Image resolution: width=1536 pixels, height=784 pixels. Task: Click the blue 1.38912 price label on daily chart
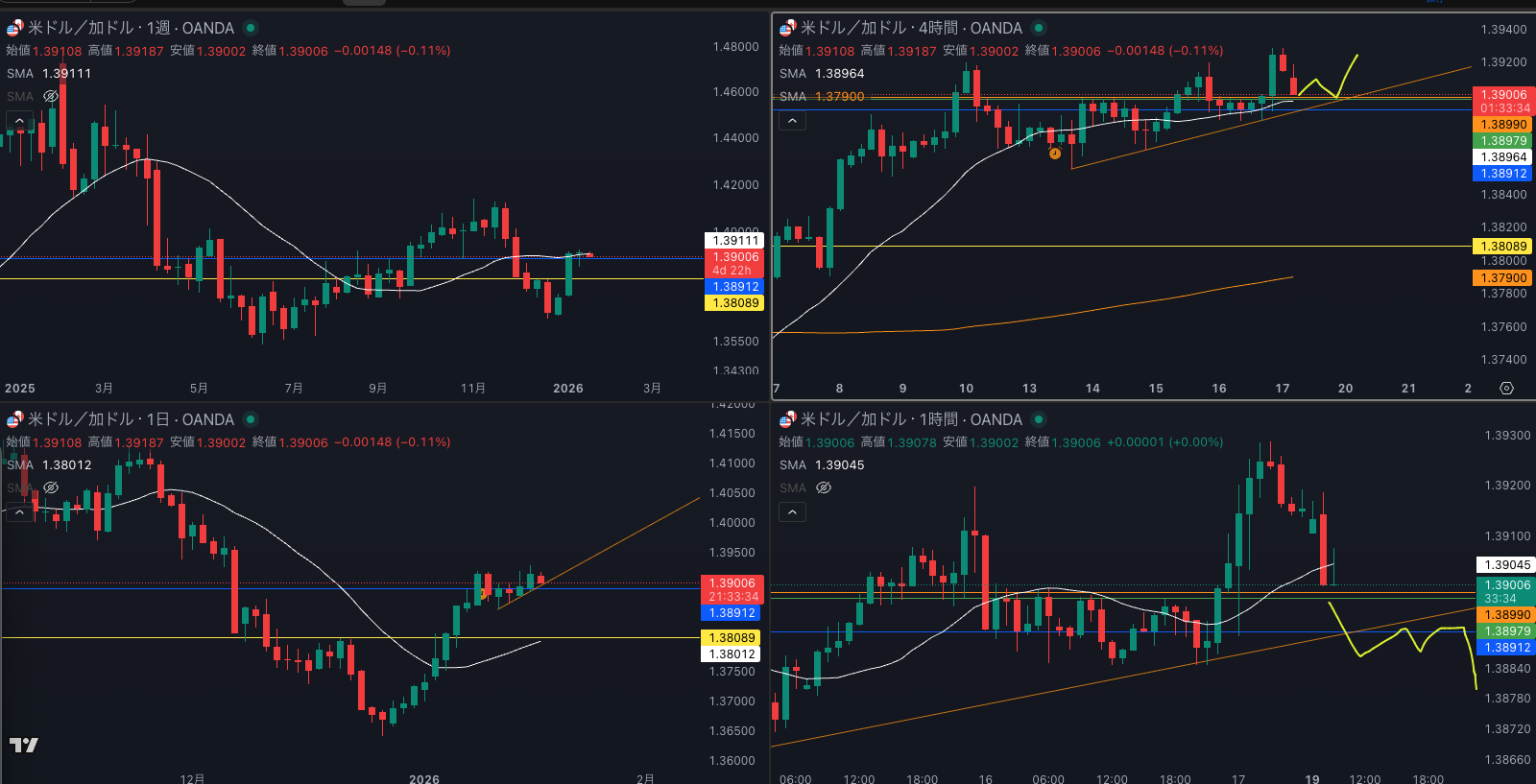(732, 613)
